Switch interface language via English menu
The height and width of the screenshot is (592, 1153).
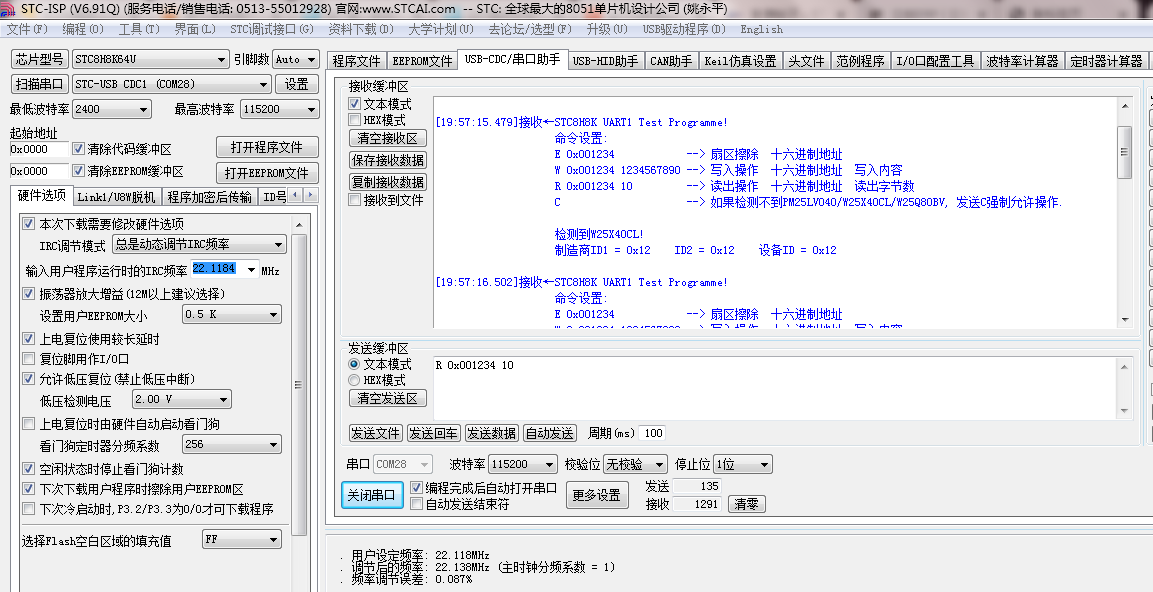tap(761, 29)
